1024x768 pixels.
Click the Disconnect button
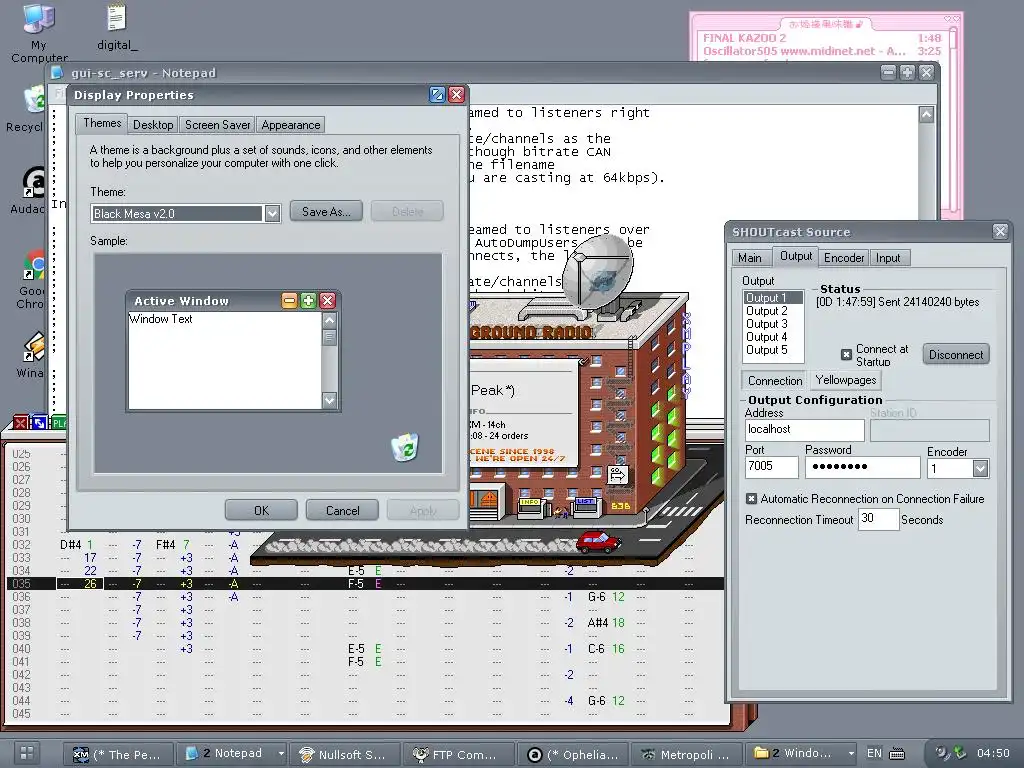click(x=955, y=355)
